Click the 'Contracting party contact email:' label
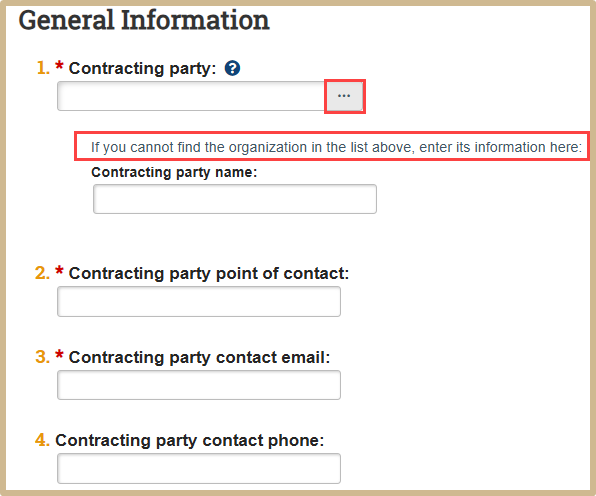Viewport: 596px width, 496px height. click(x=199, y=358)
